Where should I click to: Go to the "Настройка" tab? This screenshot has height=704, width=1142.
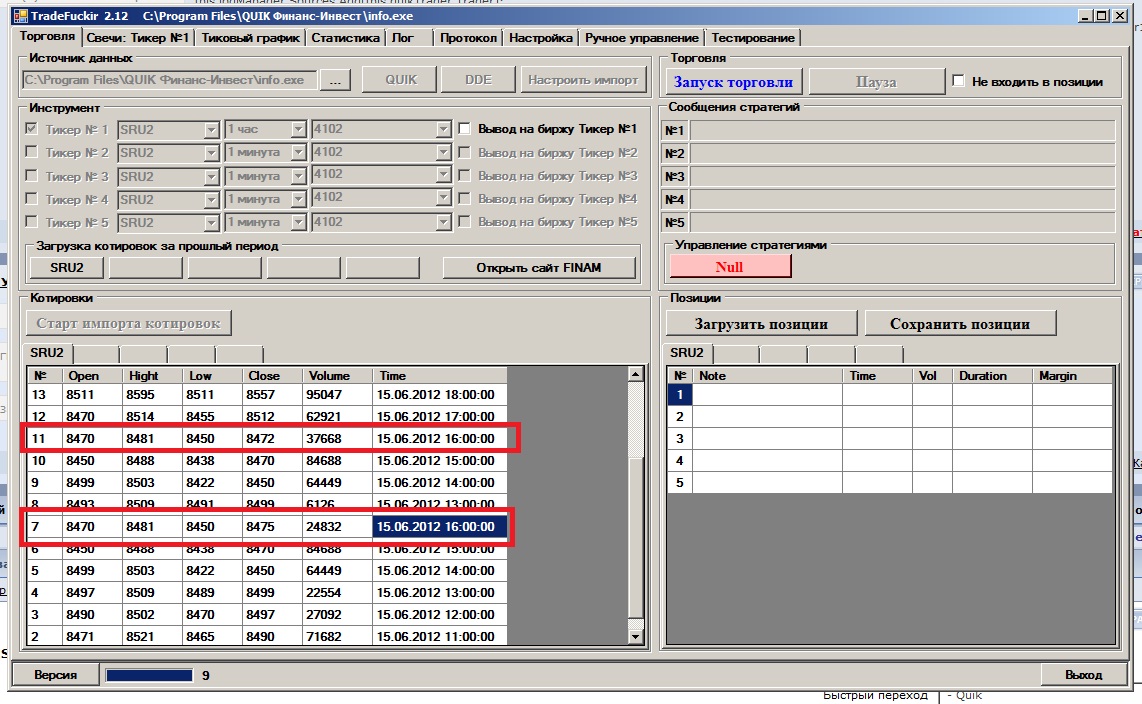pyautogui.click(x=540, y=38)
